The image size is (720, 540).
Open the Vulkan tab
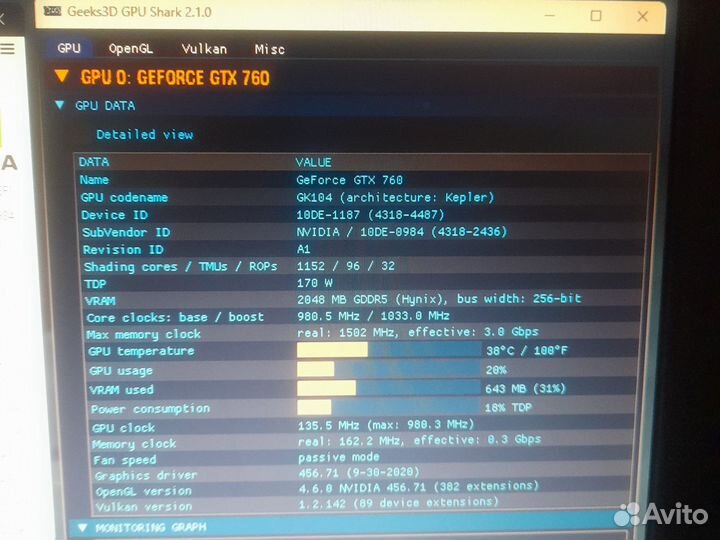[204, 49]
